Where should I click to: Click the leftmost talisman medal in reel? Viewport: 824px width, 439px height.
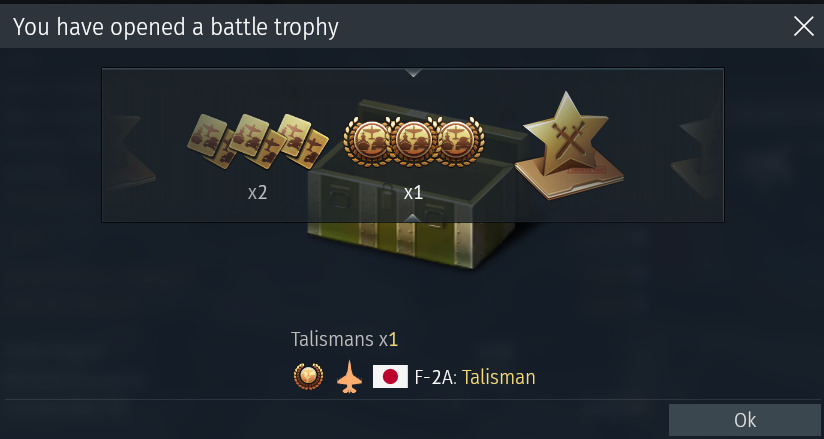click(x=367, y=141)
